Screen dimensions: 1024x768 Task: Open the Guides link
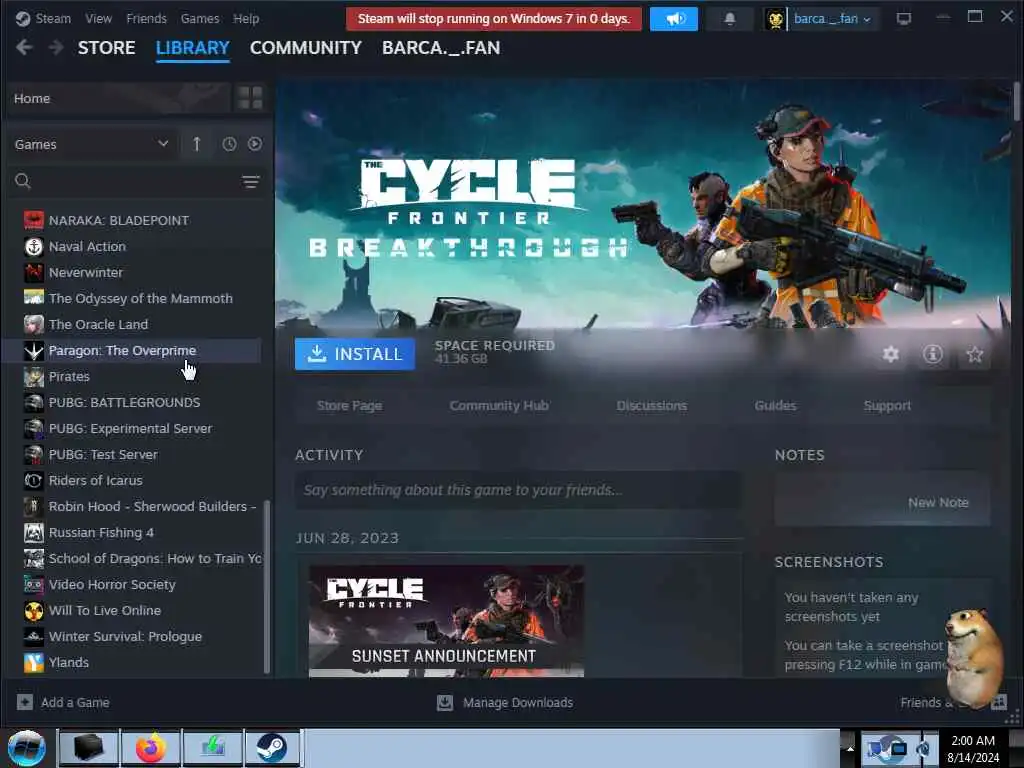775,406
